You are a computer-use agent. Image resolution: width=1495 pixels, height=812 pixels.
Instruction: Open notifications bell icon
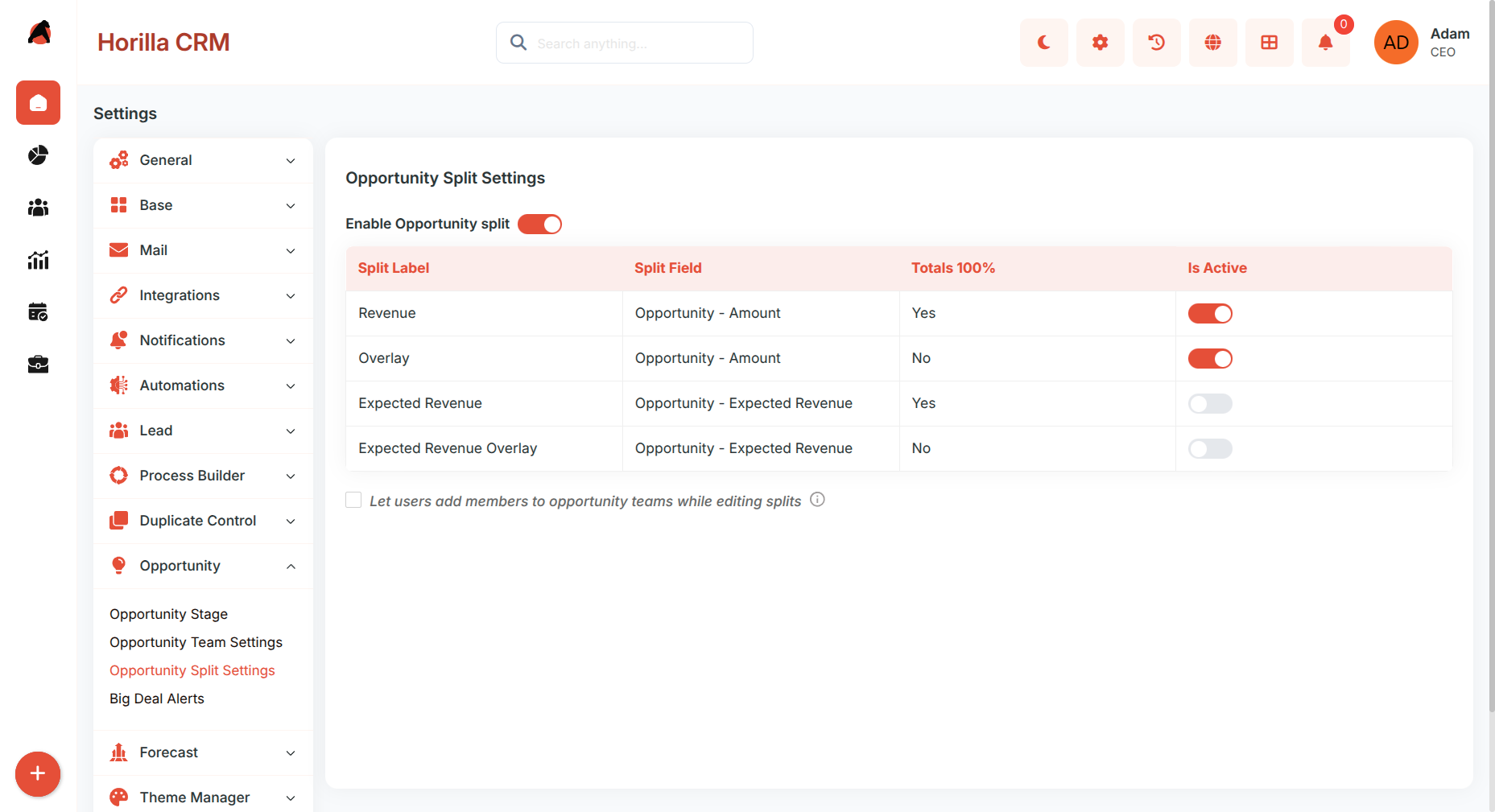click(1325, 43)
